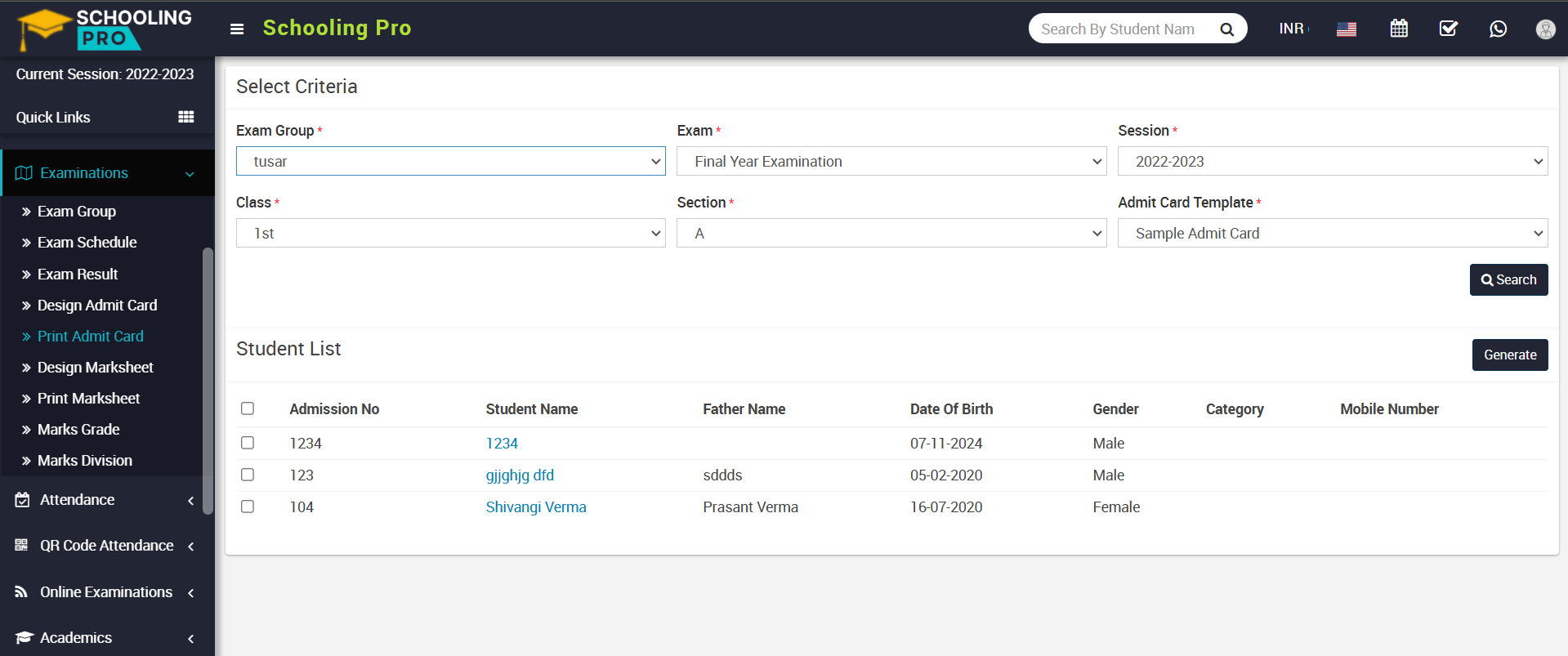
Task: Click the Date Of Birth column header
Action: point(951,409)
